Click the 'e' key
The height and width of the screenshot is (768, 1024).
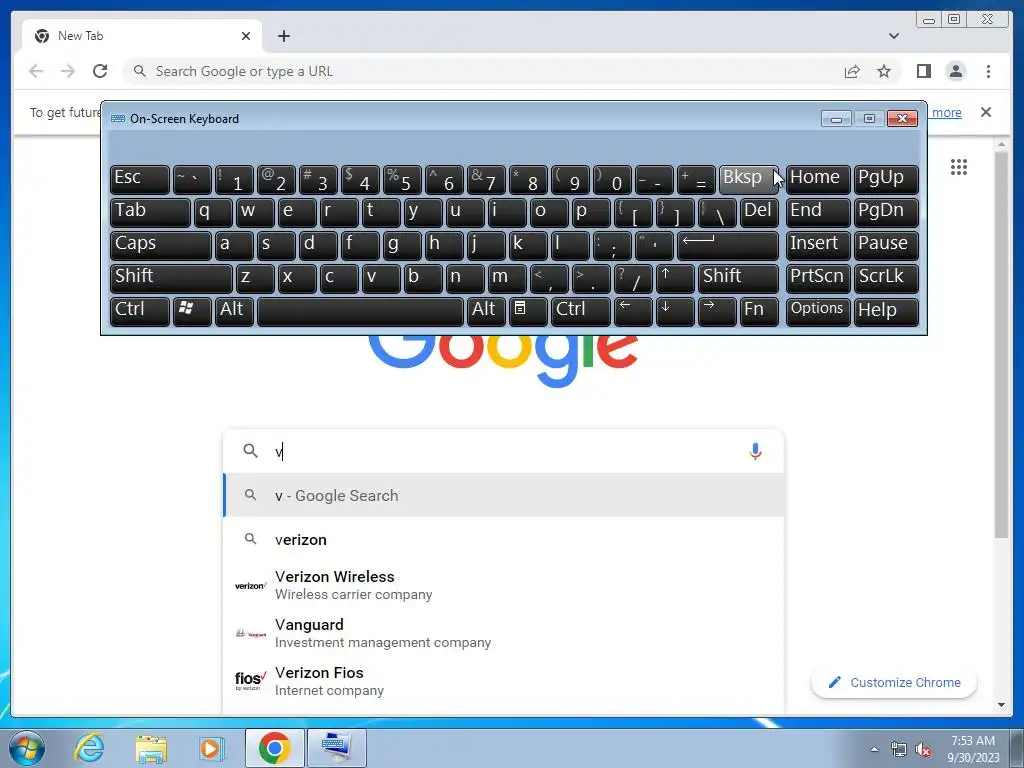[296, 212]
